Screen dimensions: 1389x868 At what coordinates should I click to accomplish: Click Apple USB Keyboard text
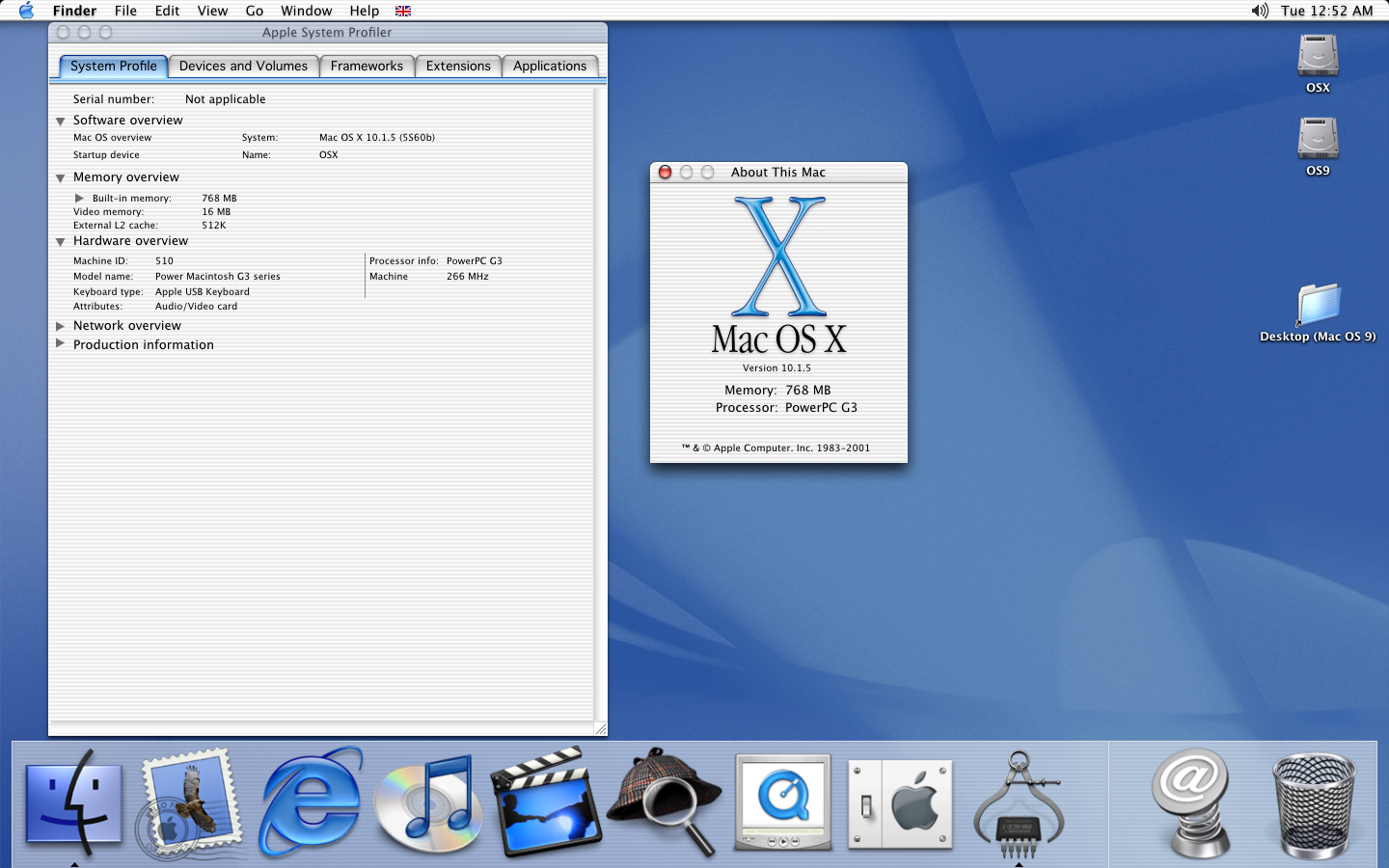point(203,292)
